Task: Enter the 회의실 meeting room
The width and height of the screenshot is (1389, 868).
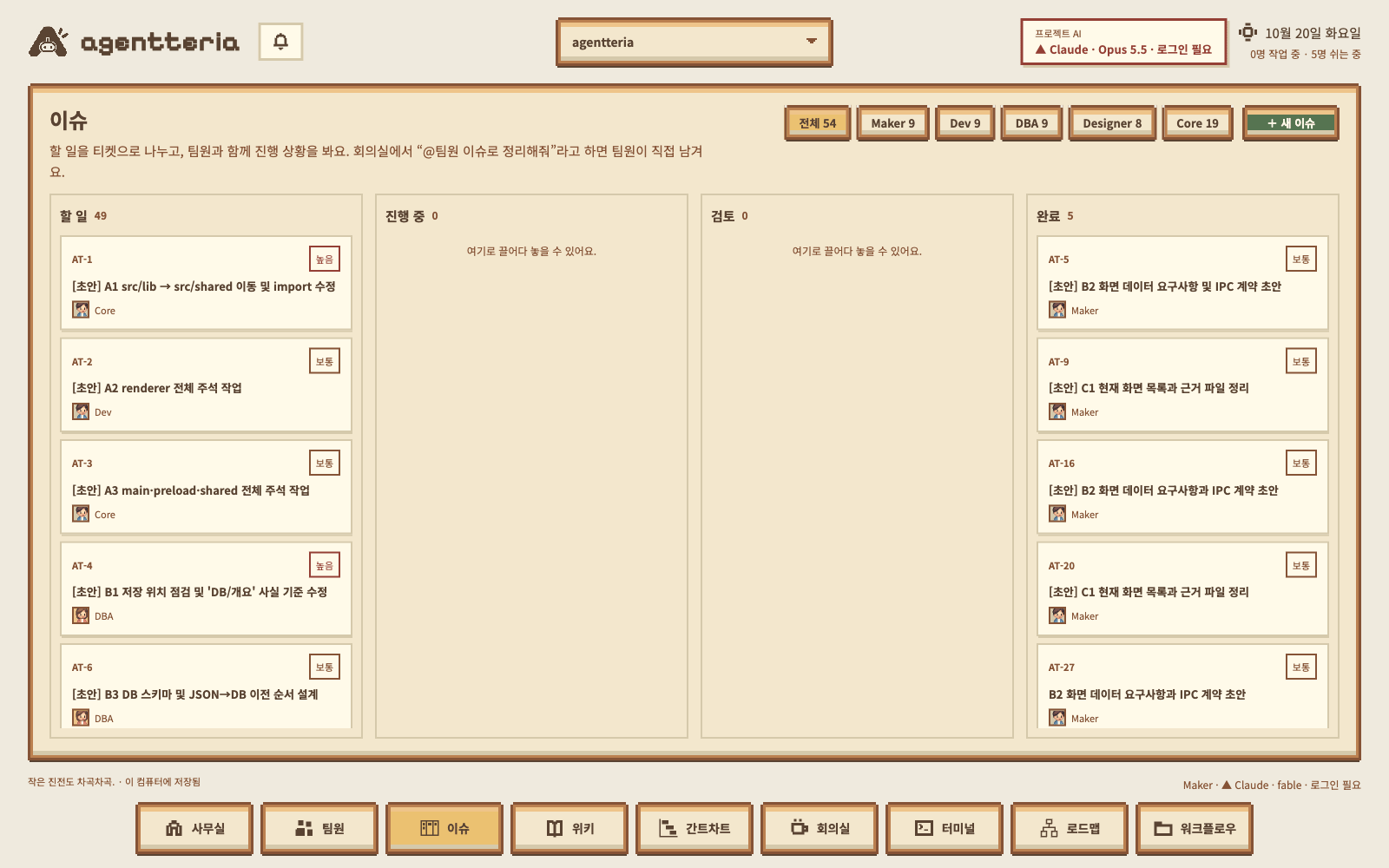Action: (x=820, y=828)
